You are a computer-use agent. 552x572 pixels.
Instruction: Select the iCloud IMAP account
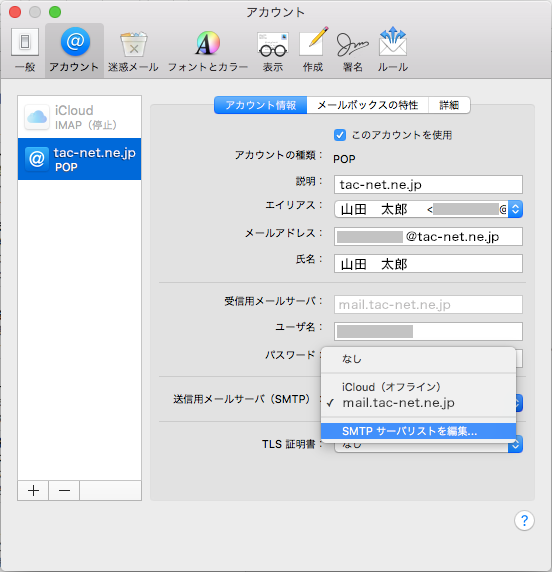tap(80, 117)
